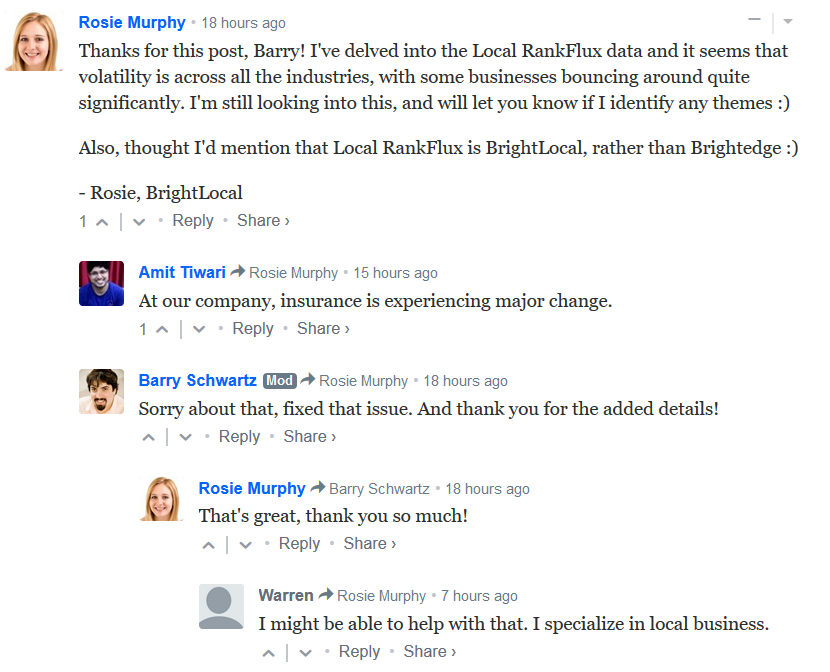The image size is (830, 672).
Task: Open Amit Tiwari's profile name link
Action: click(182, 272)
